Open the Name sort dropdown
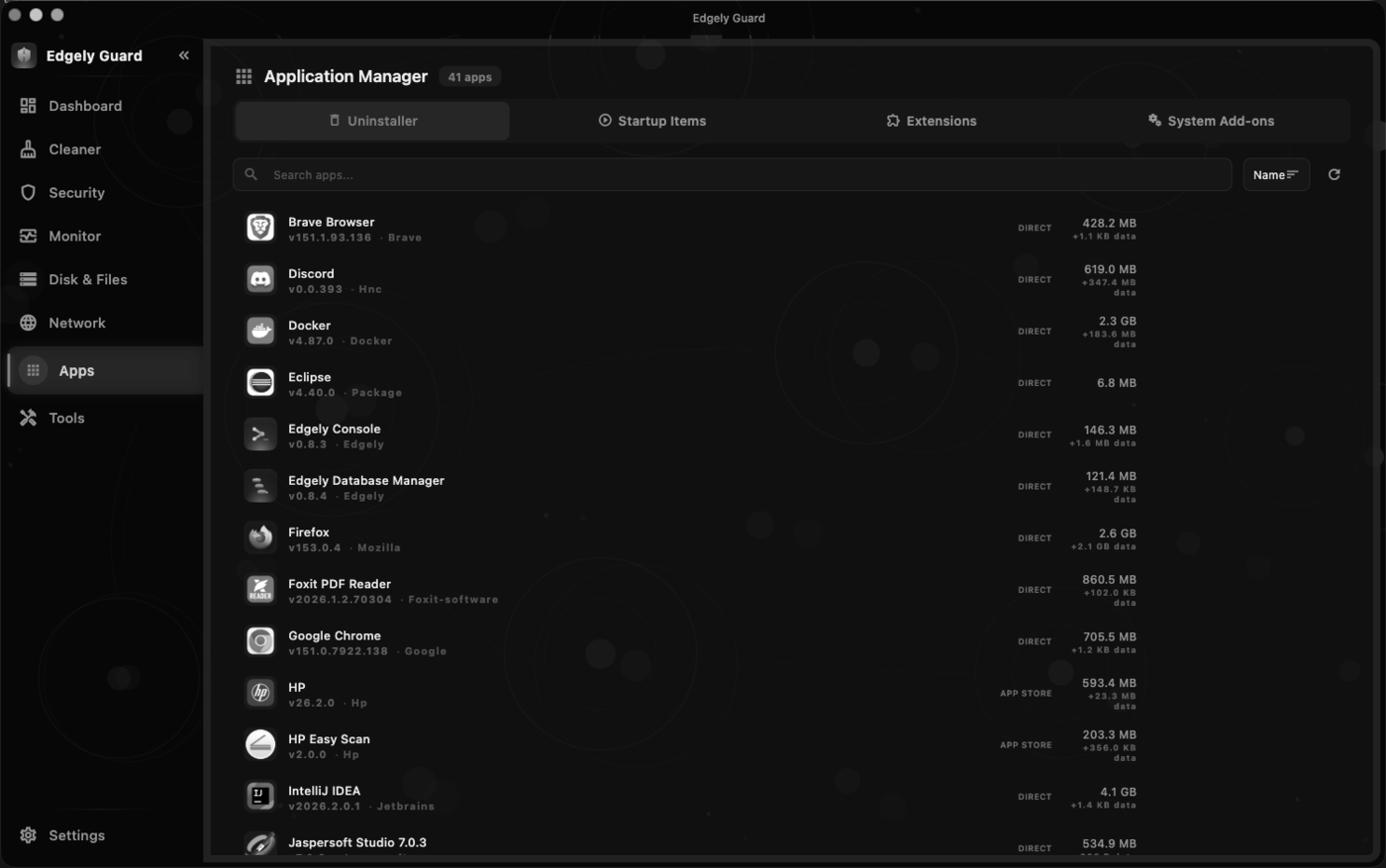This screenshot has height=868, width=1386. [x=1276, y=174]
